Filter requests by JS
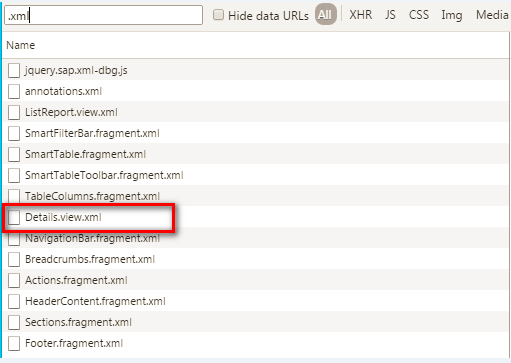This screenshot has height=363, width=511. point(390,15)
